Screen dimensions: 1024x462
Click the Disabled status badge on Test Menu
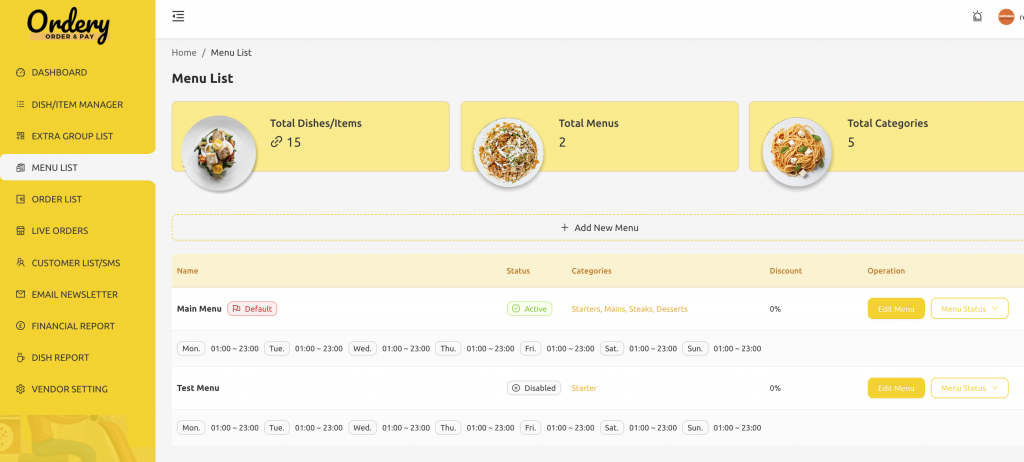534,388
